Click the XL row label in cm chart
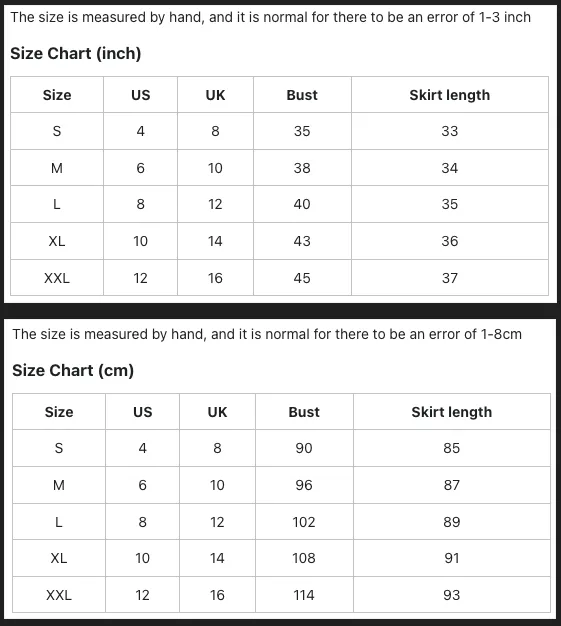 [x=59, y=558]
